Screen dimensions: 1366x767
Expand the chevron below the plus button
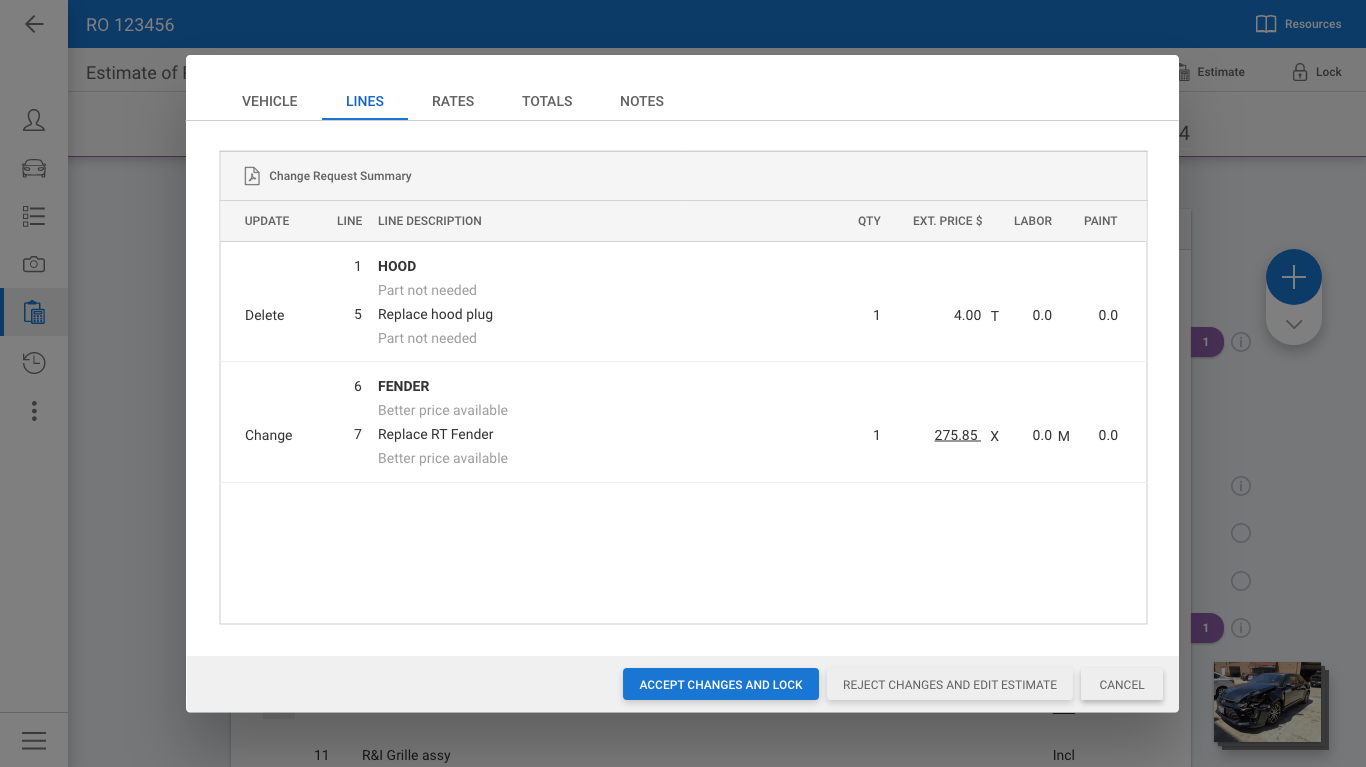tap(1293, 325)
